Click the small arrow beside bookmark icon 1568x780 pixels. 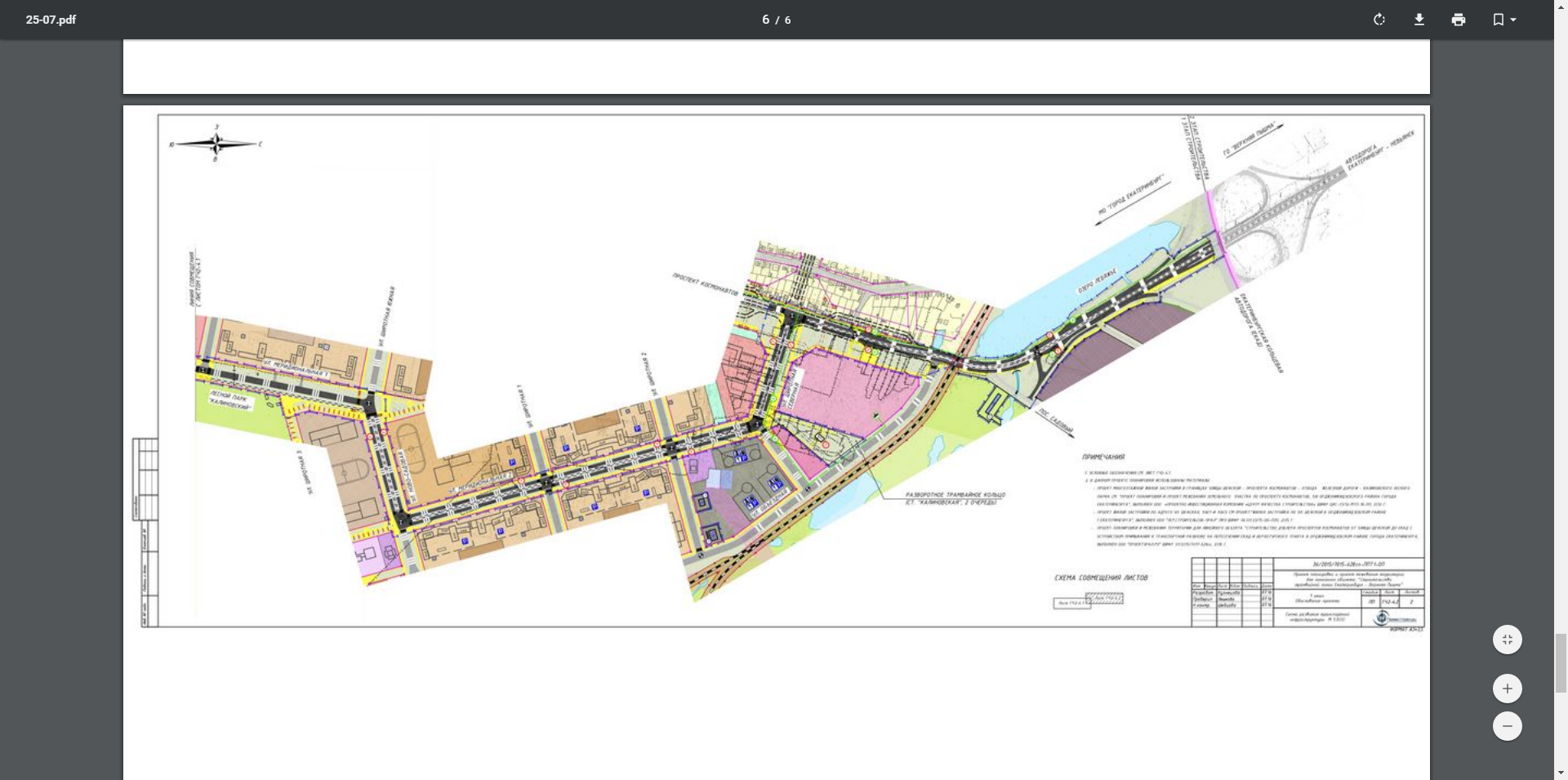(x=1514, y=20)
